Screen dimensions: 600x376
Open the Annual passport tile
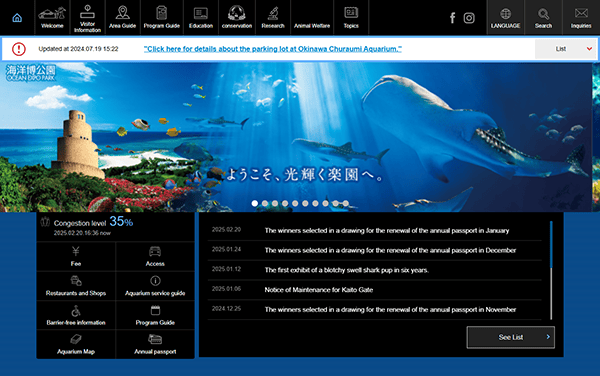click(155, 344)
